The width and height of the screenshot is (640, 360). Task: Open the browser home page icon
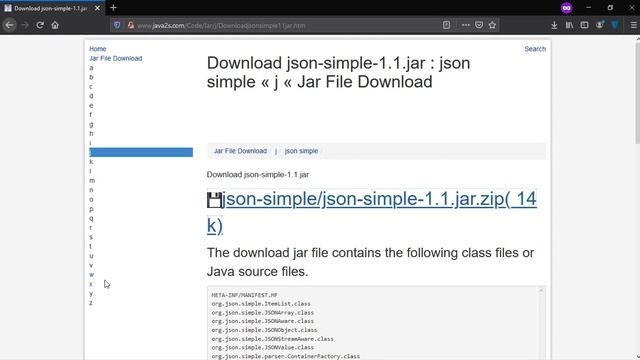tap(55, 25)
